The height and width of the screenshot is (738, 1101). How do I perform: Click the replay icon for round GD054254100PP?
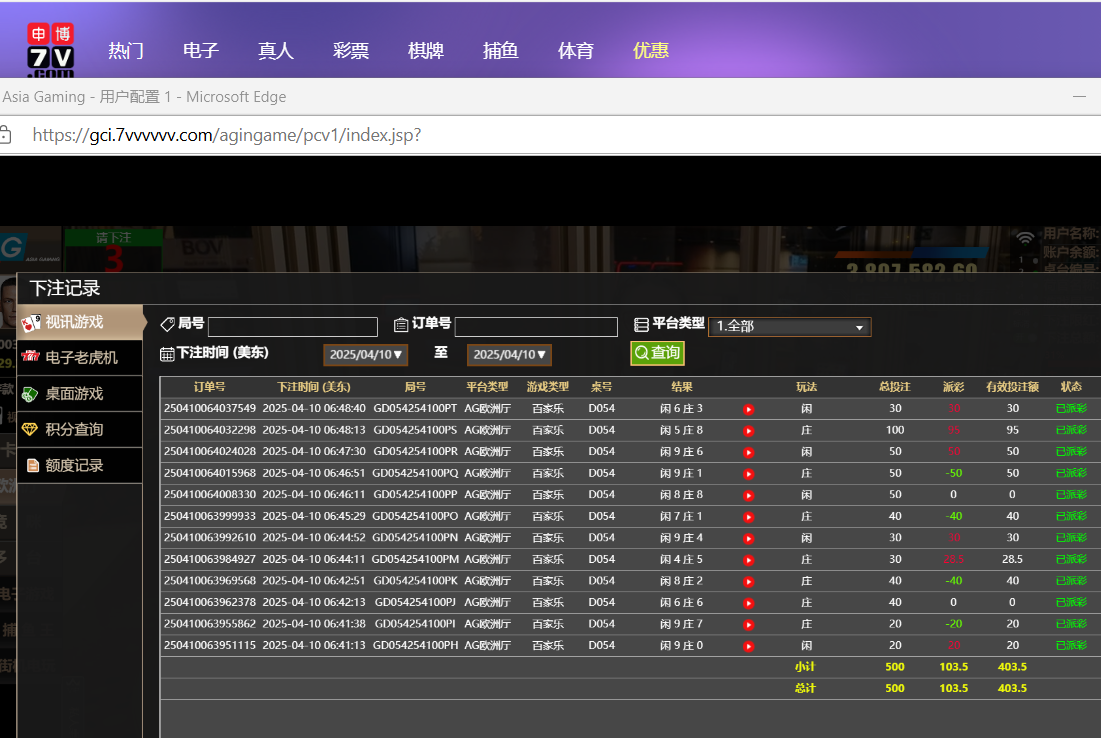(x=748, y=495)
